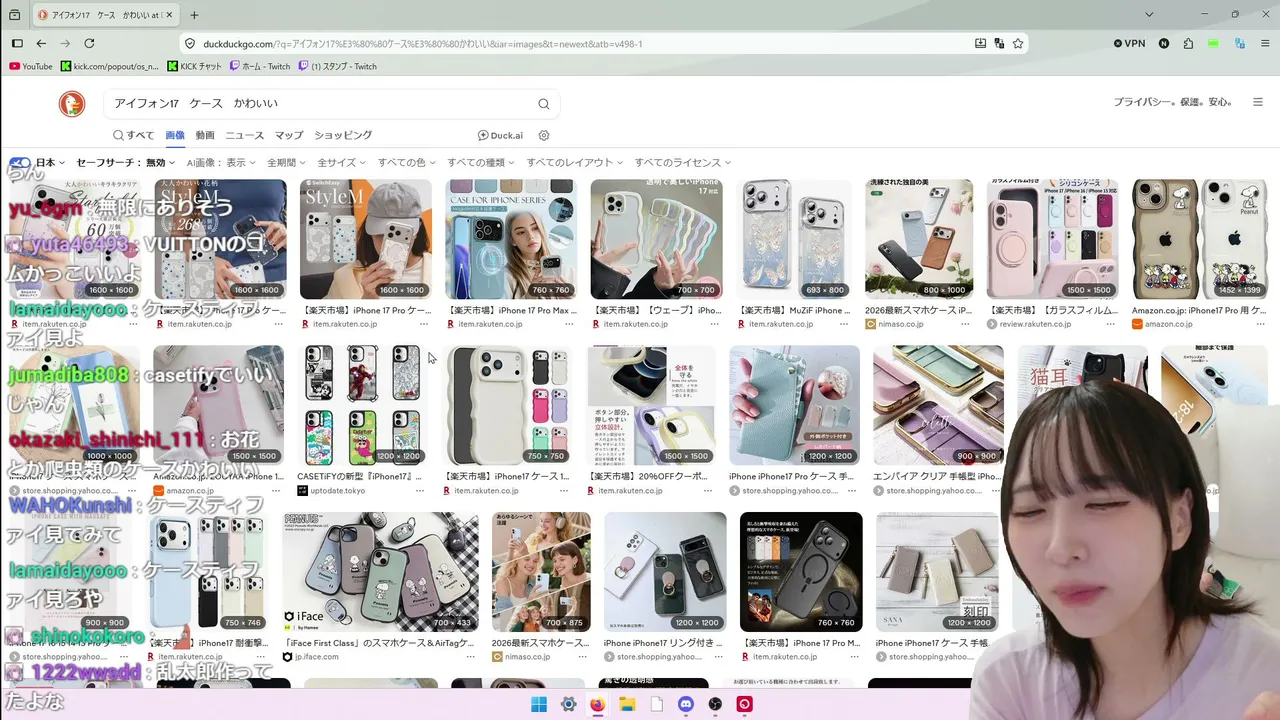Open the KICK チャット bookmark
This screenshot has width=1280, height=720.
[x=195, y=67]
